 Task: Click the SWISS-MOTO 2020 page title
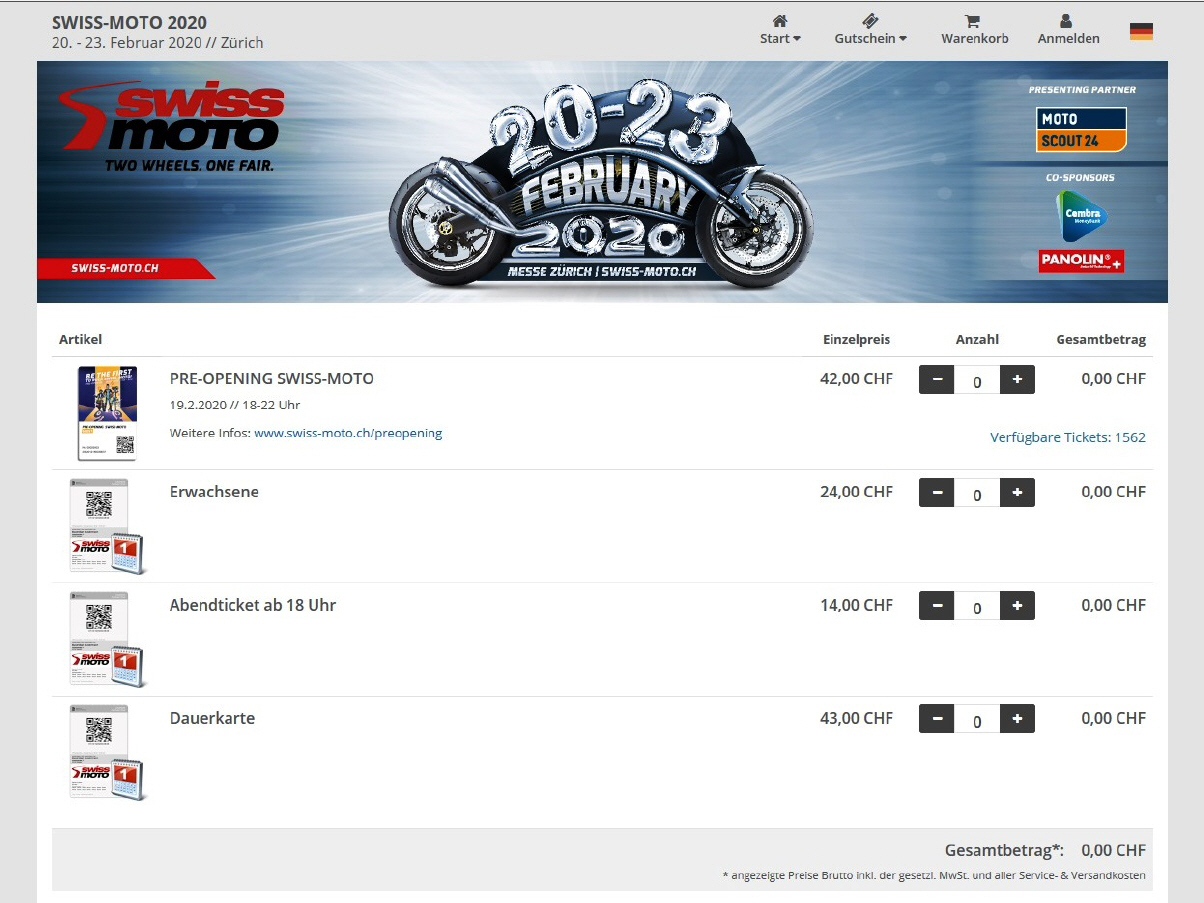coord(130,22)
